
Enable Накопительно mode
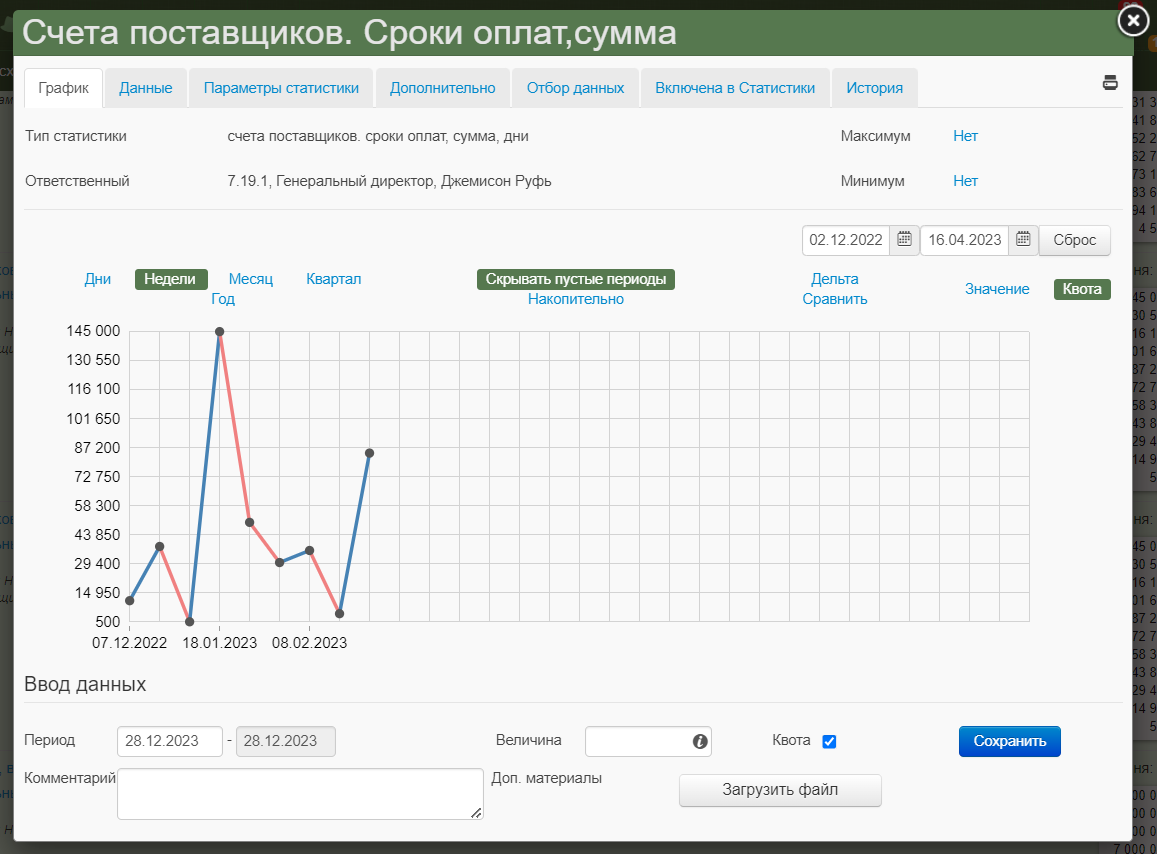pos(576,299)
